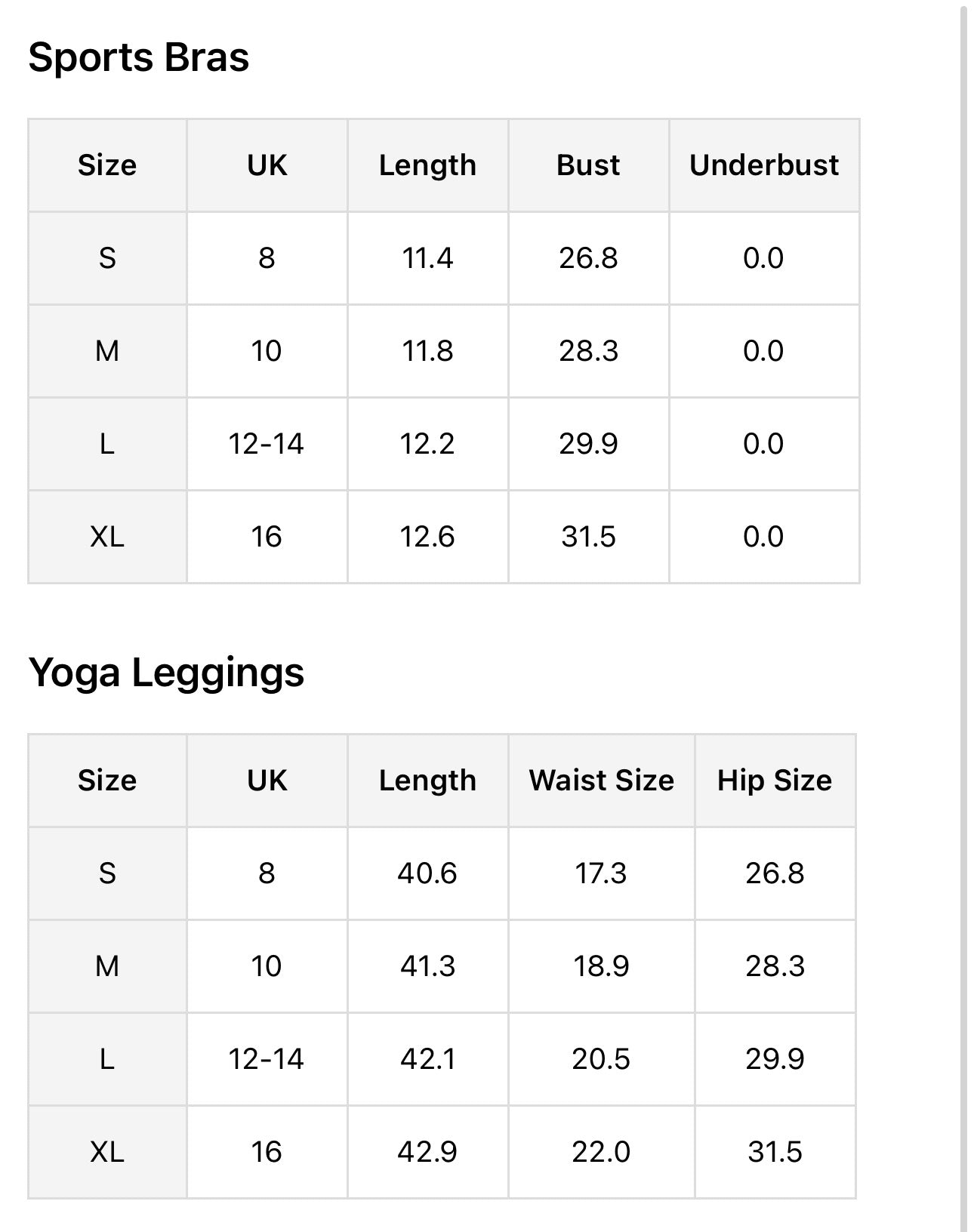The image size is (974, 1232).
Task: Click the Sports Bras heading
Action: tap(138, 57)
